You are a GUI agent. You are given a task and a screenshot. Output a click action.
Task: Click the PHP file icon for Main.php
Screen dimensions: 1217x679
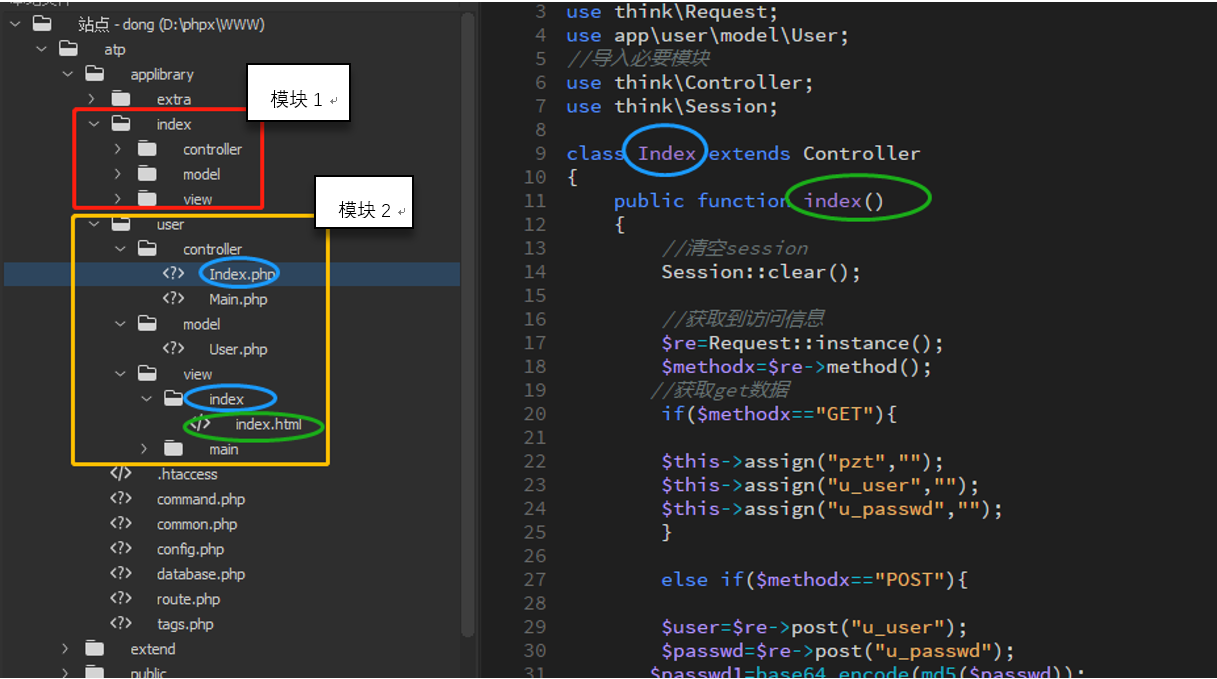point(172,298)
